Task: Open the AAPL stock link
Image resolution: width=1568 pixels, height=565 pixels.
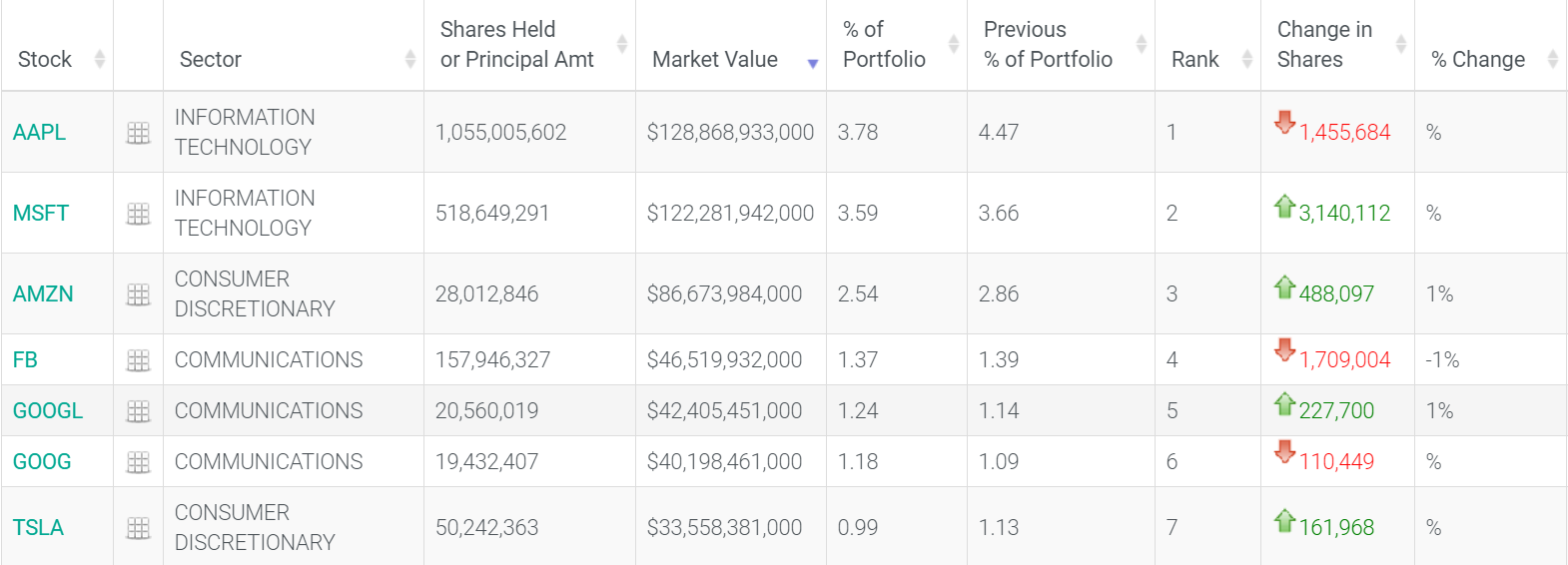Action: click(39, 133)
